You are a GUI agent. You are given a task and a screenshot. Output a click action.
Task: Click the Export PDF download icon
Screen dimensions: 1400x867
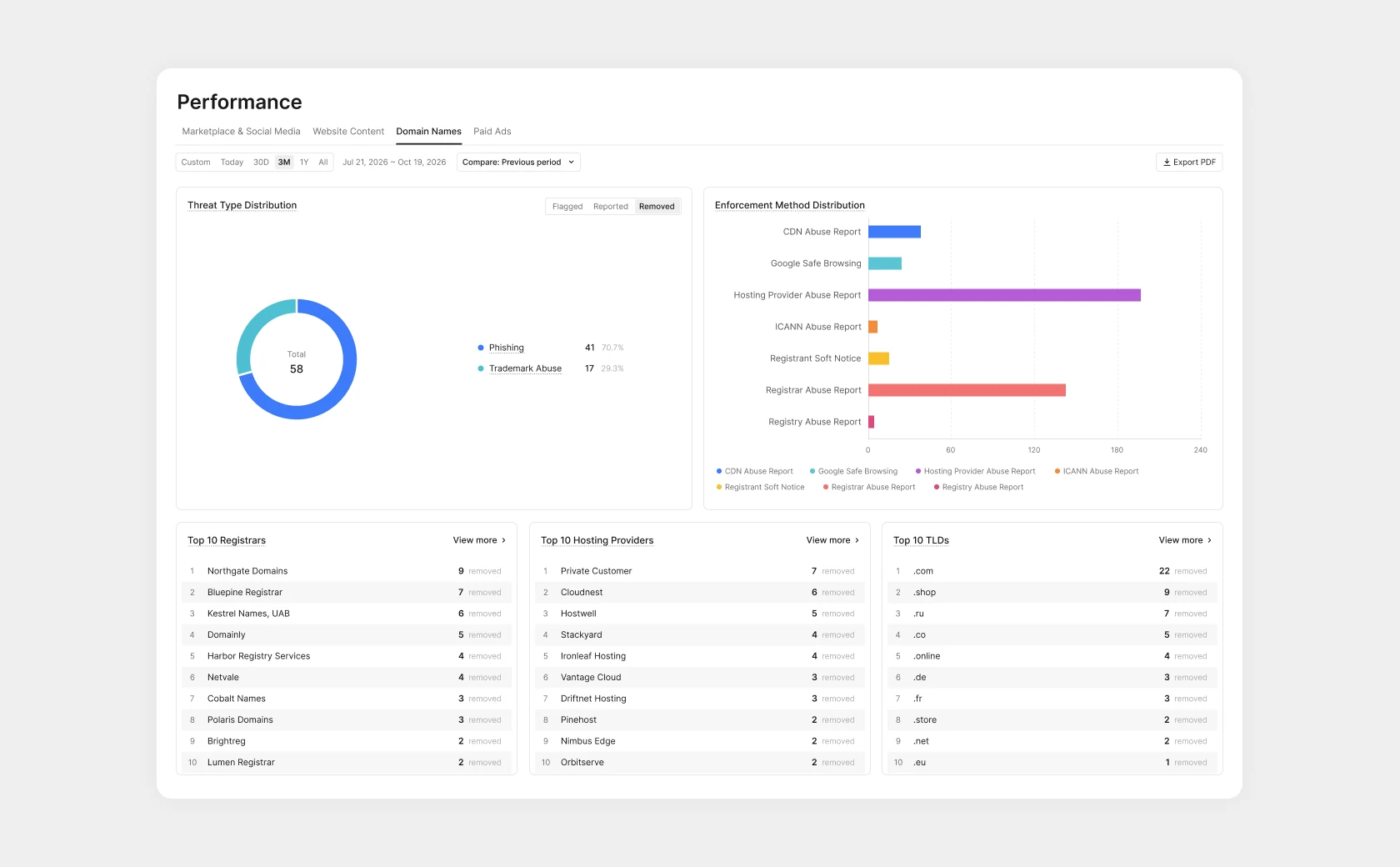(x=1167, y=163)
